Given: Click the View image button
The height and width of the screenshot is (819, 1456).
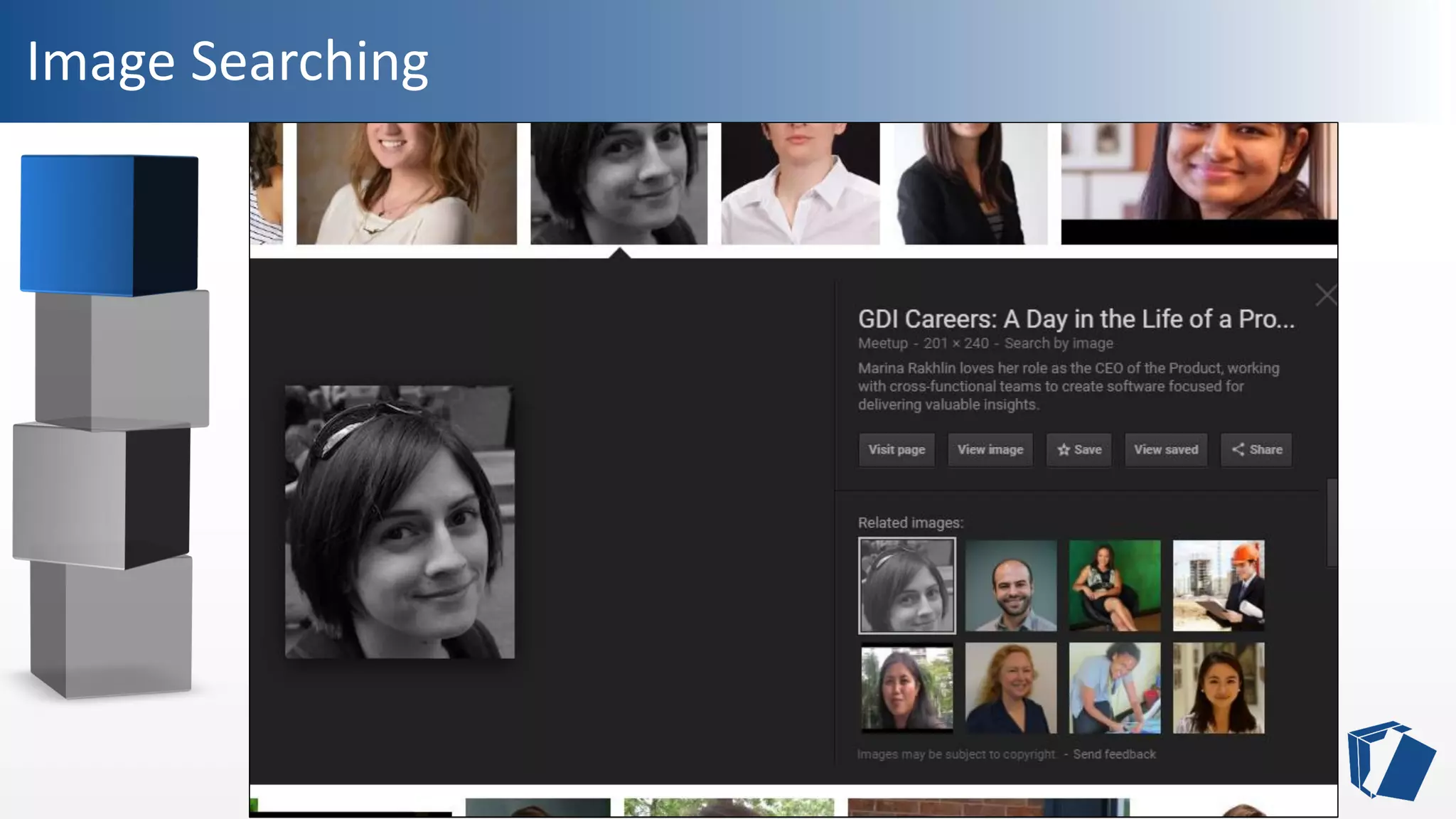Looking at the screenshot, I should click(990, 449).
